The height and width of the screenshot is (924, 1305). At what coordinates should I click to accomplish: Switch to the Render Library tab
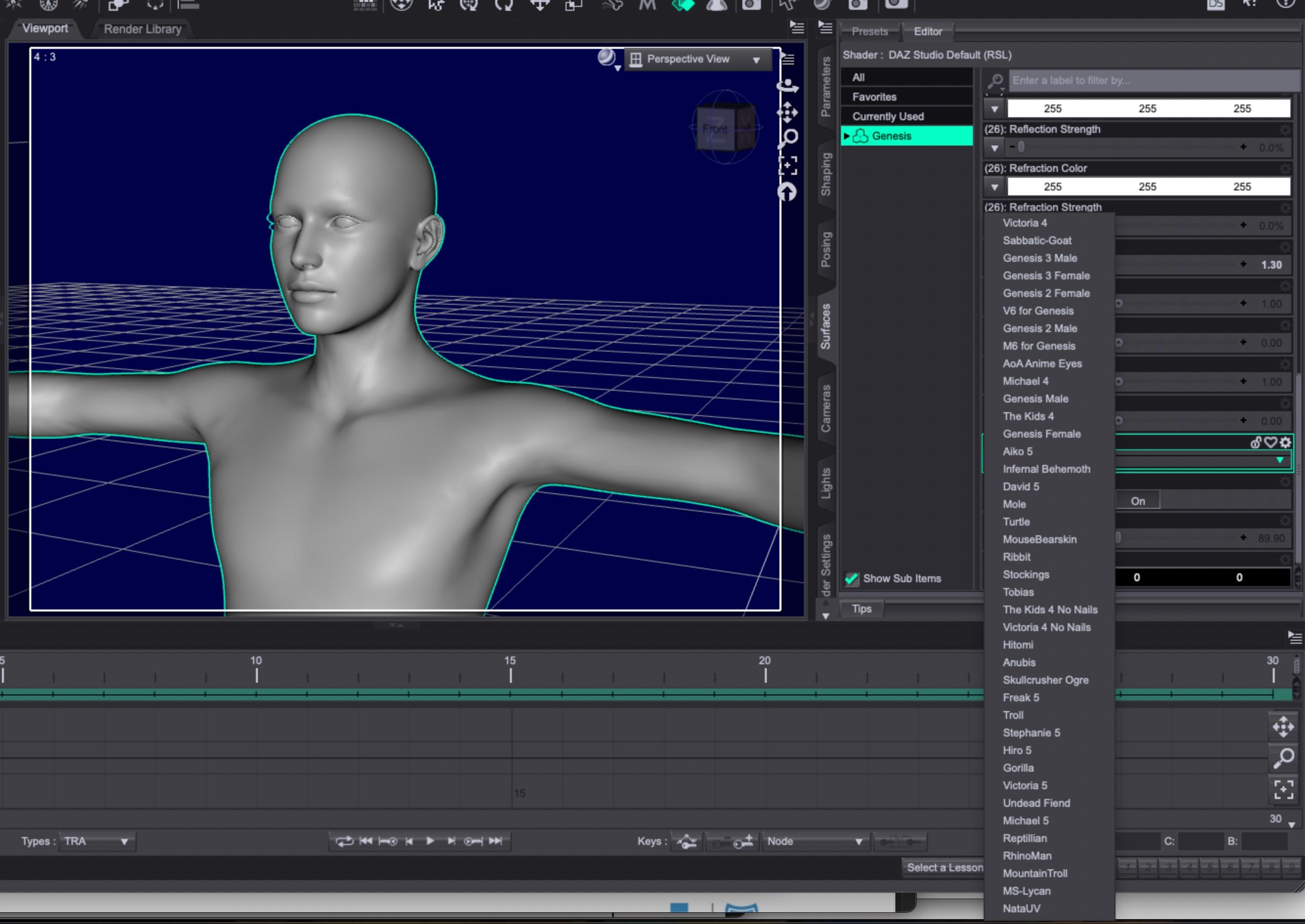[x=142, y=29]
